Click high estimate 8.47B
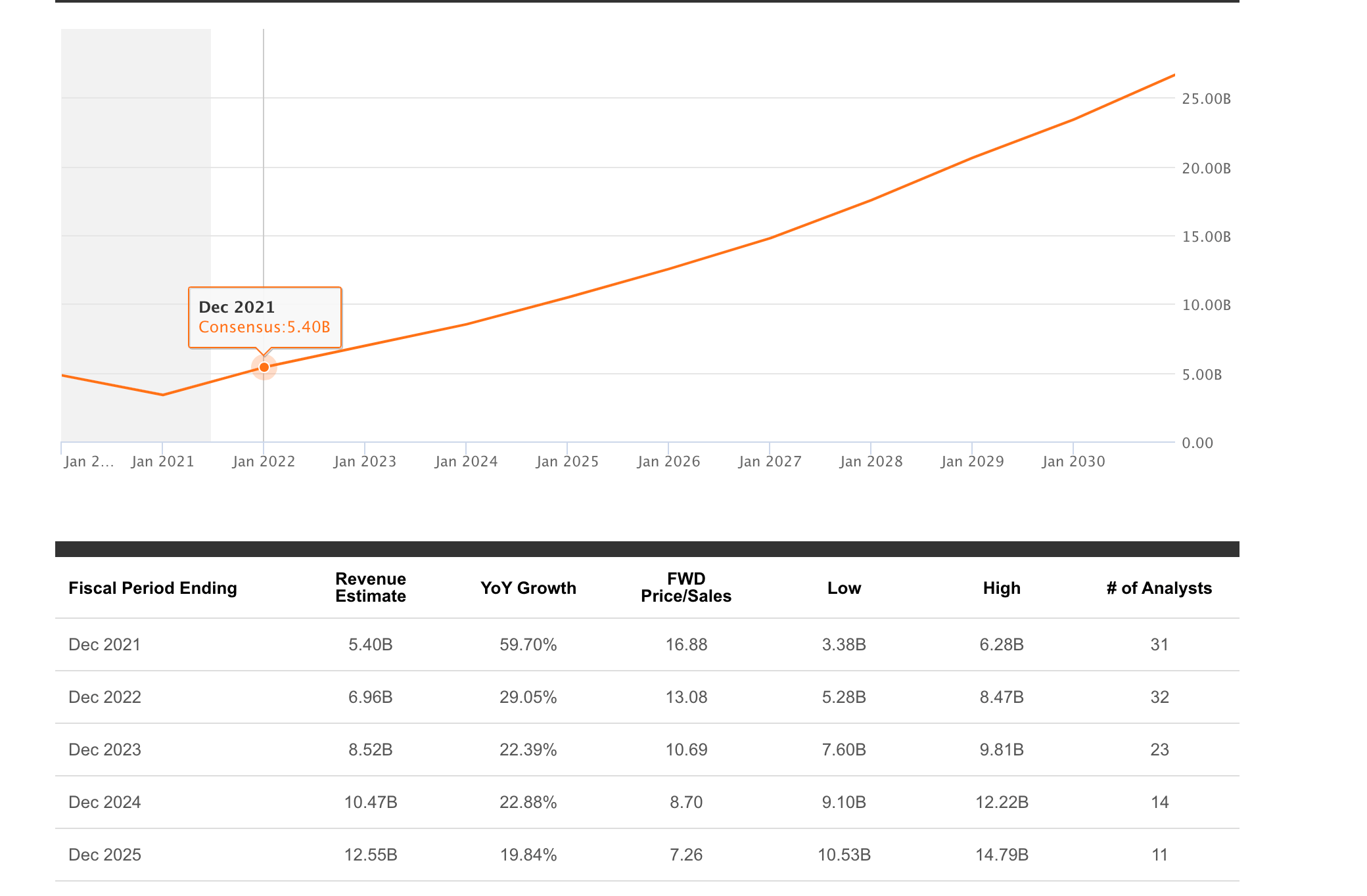 [x=1002, y=697]
